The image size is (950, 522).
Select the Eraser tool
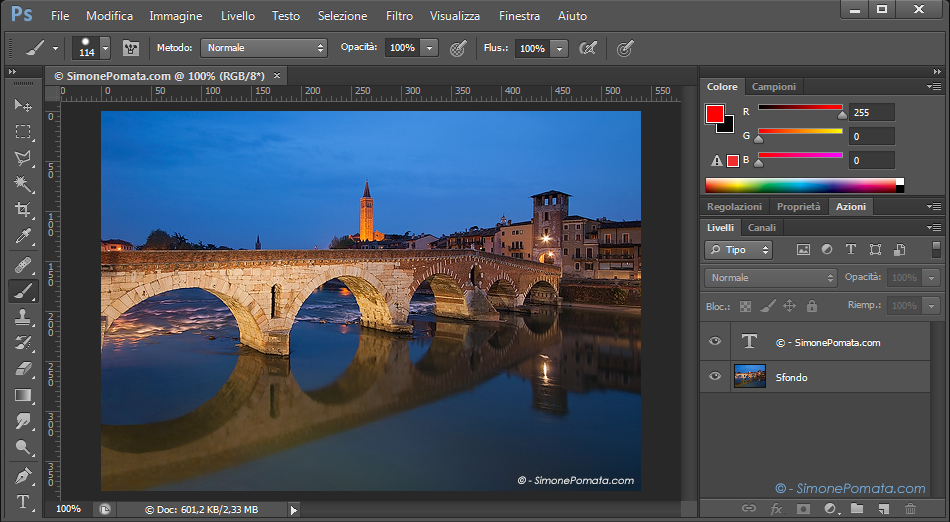(23, 369)
